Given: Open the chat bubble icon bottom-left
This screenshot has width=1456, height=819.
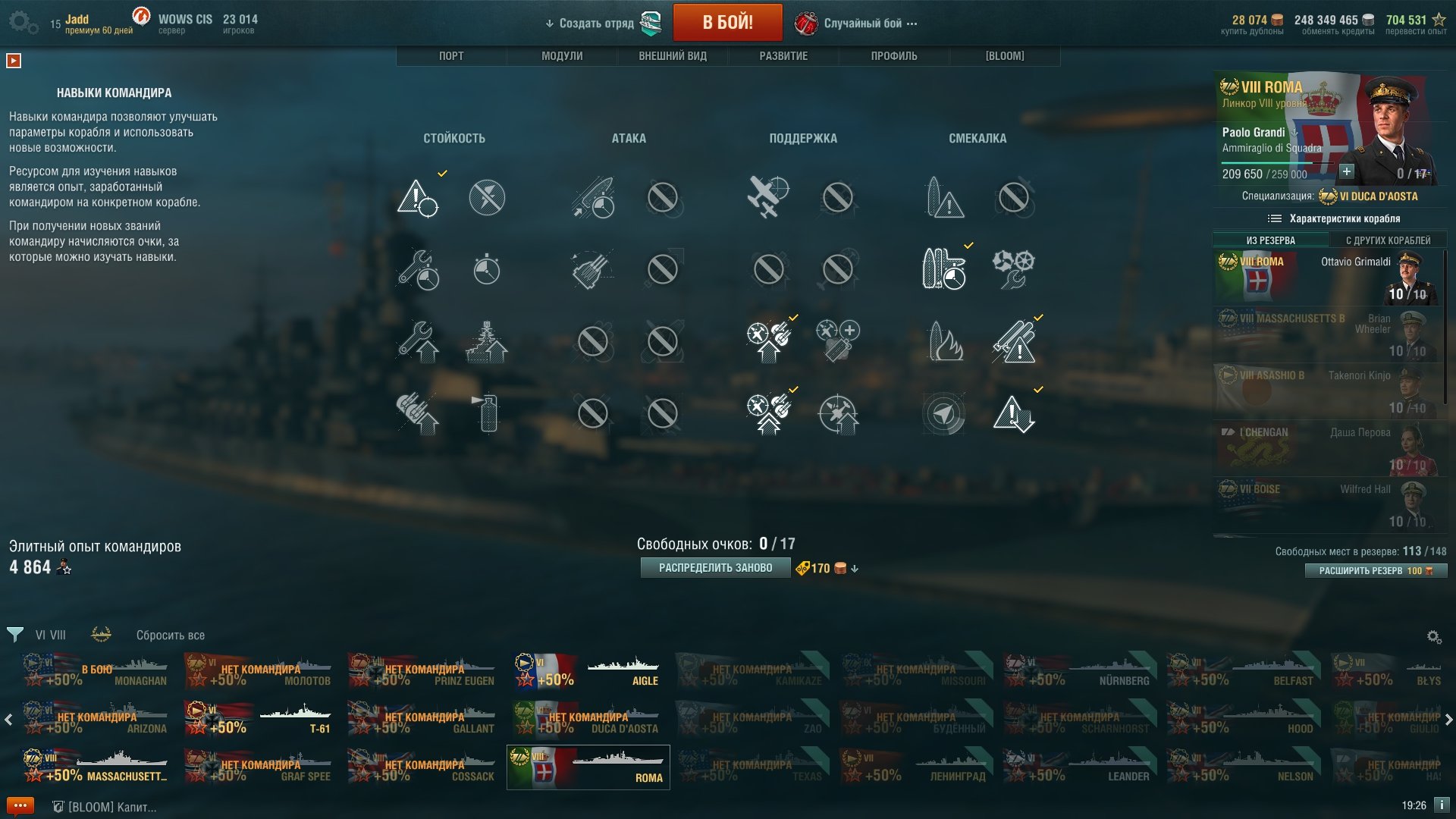Looking at the screenshot, I should 20,805.
